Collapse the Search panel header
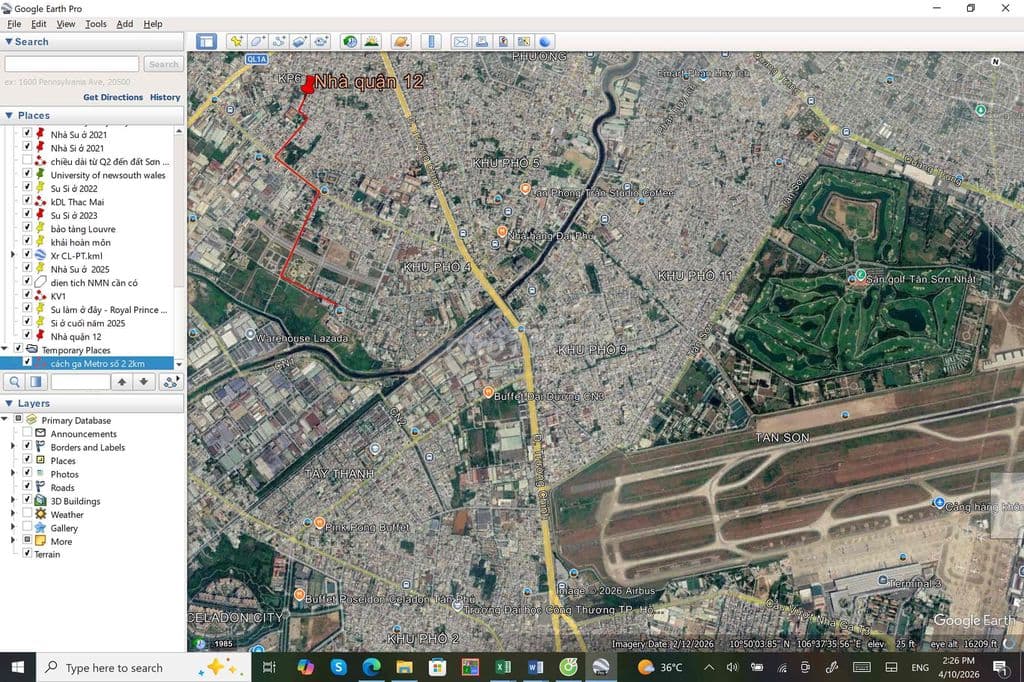The height and width of the screenshot is (682, 1024). coord(9,42)
